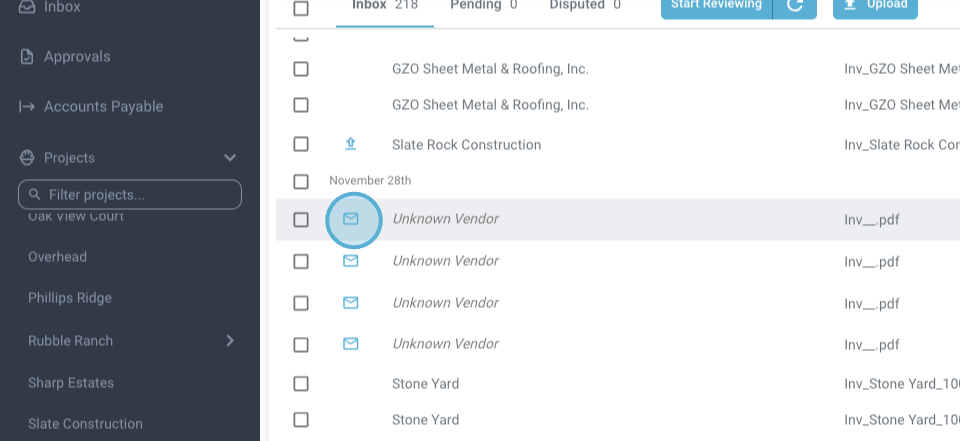Viewport: 960px width, 441px height.
Task: Tick the select-all checkbox beside the Inbox tab
Action: (x=301, y=8)
